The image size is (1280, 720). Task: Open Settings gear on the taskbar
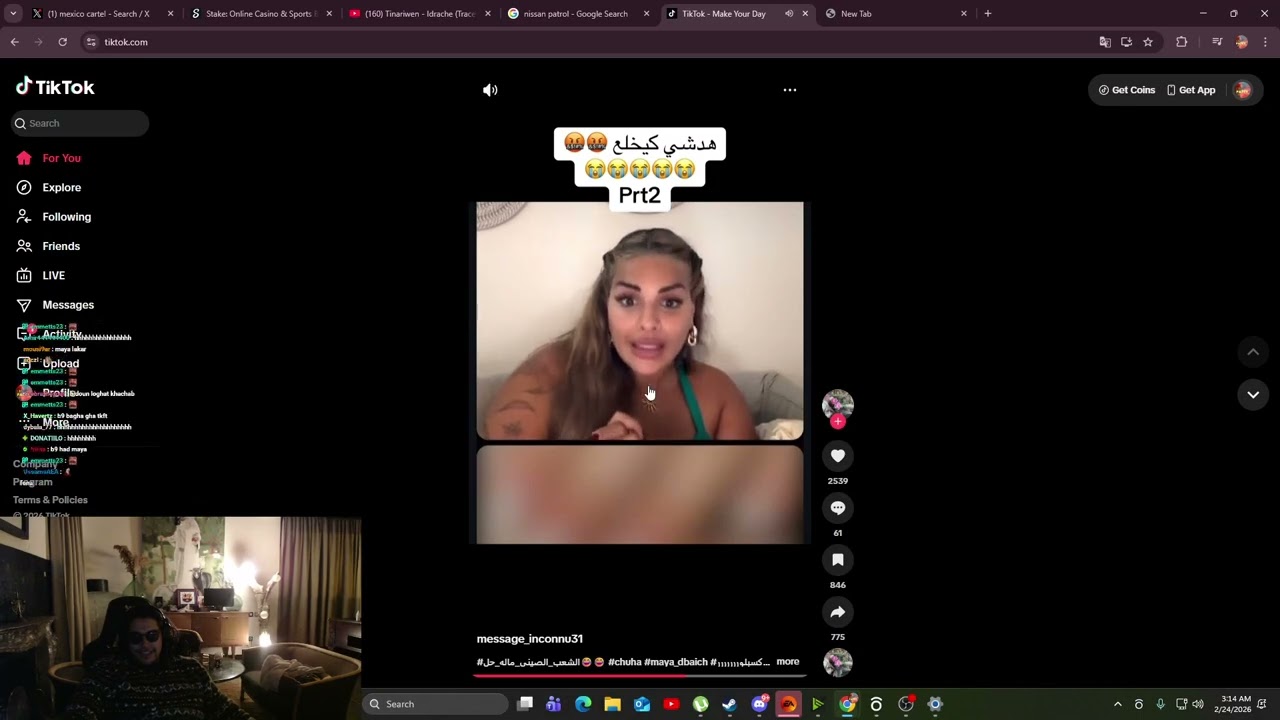(x=935, y=704)
